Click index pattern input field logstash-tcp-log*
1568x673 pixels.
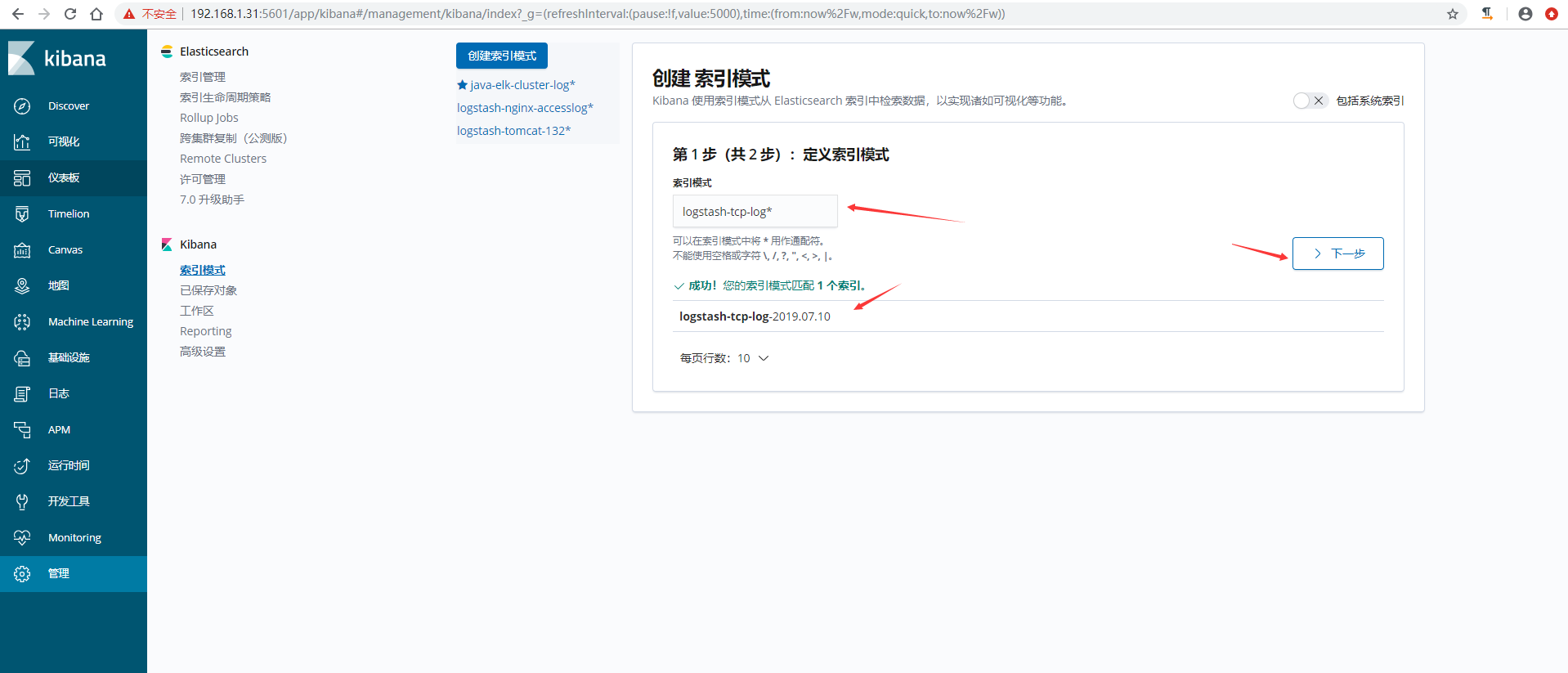(755, 211)
